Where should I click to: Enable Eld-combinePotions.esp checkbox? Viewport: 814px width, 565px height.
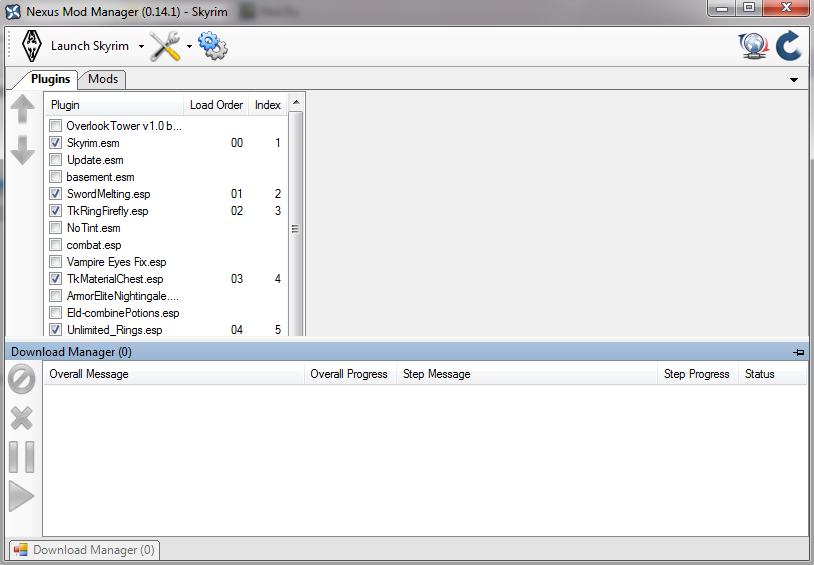click(56, 313)
